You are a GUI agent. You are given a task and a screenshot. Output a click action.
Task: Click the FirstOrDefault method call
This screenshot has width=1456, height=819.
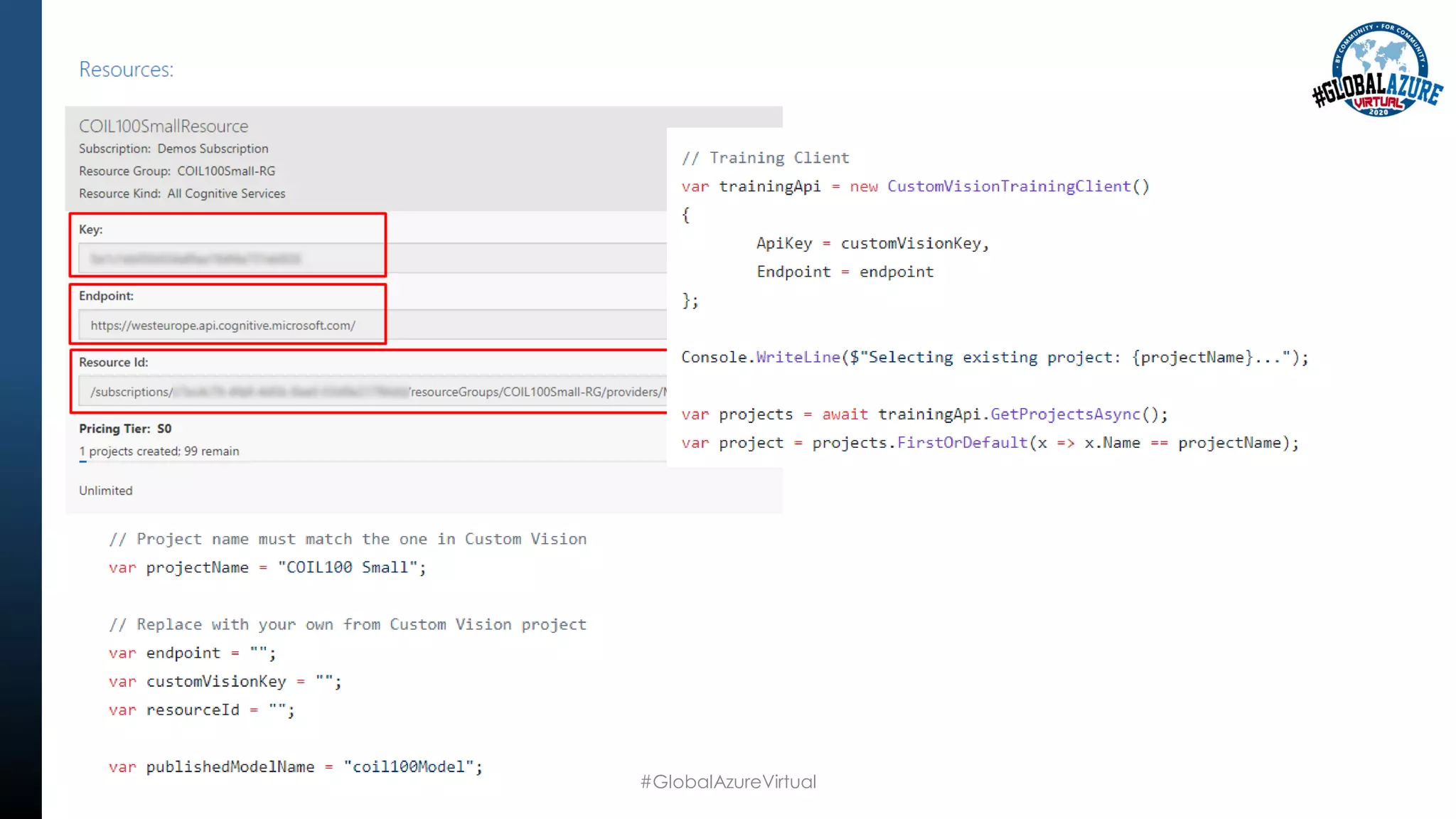[962, 443]
